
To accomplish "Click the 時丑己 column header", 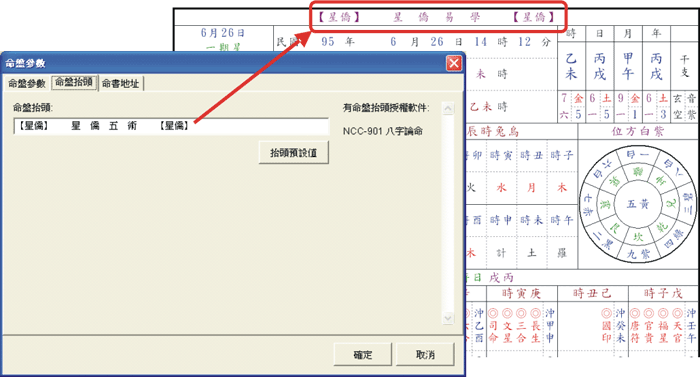I will (592, 293).
